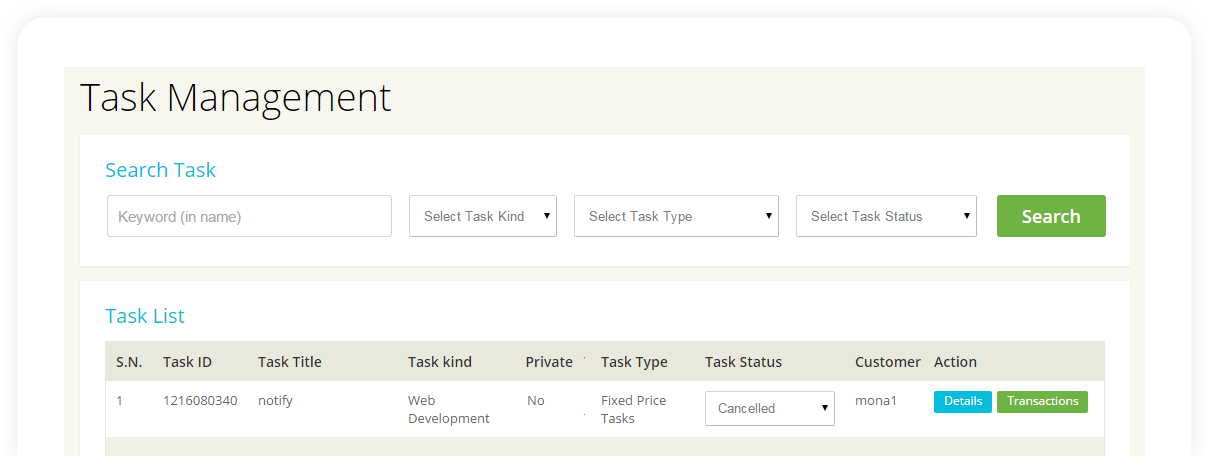
Task: Change the Cancelled task status dropdown
Action: pyautogui.click(x=770, y=408)
